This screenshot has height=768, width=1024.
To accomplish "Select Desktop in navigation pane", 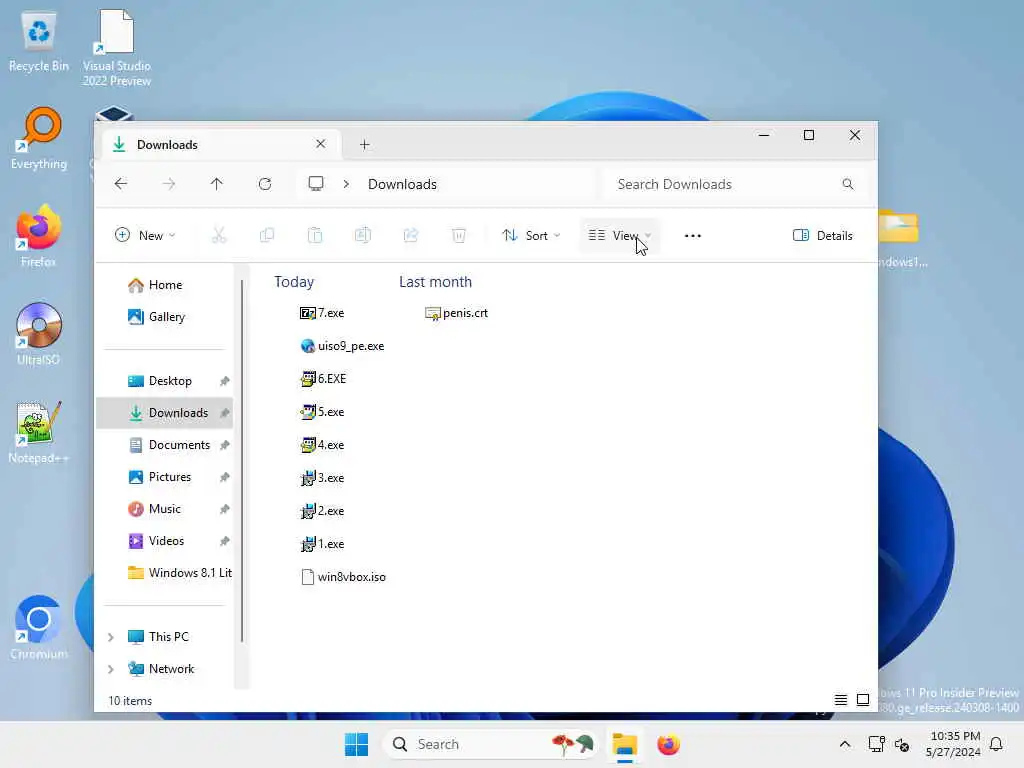I will (x=165, y=381).
